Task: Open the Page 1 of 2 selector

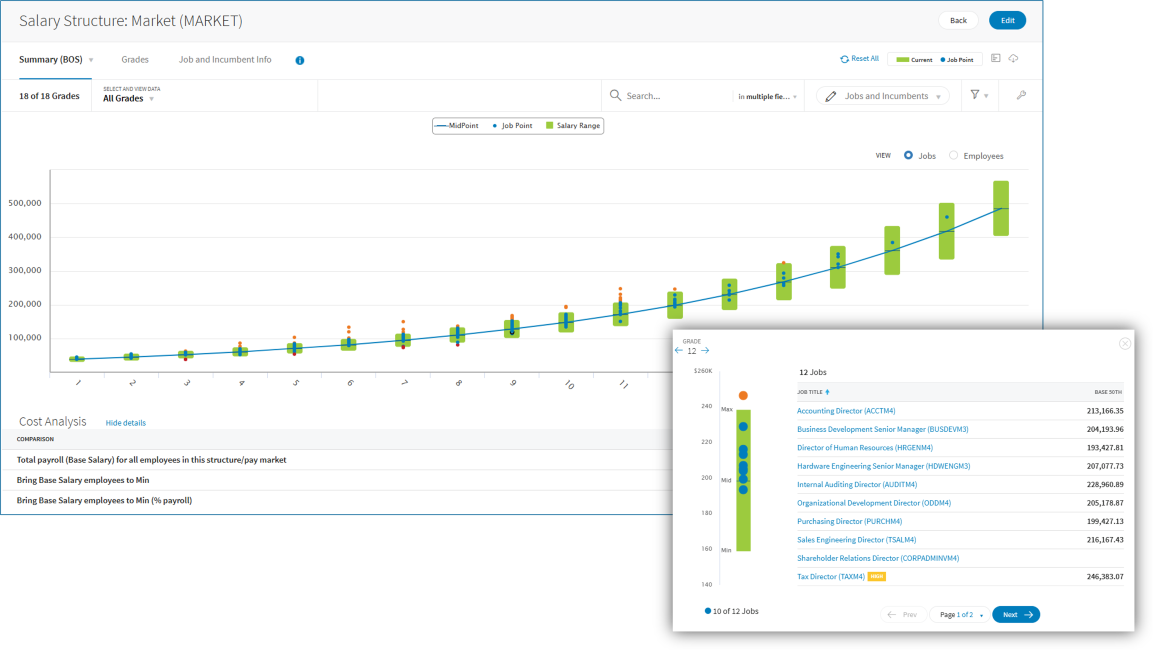Action: [961, 615]
